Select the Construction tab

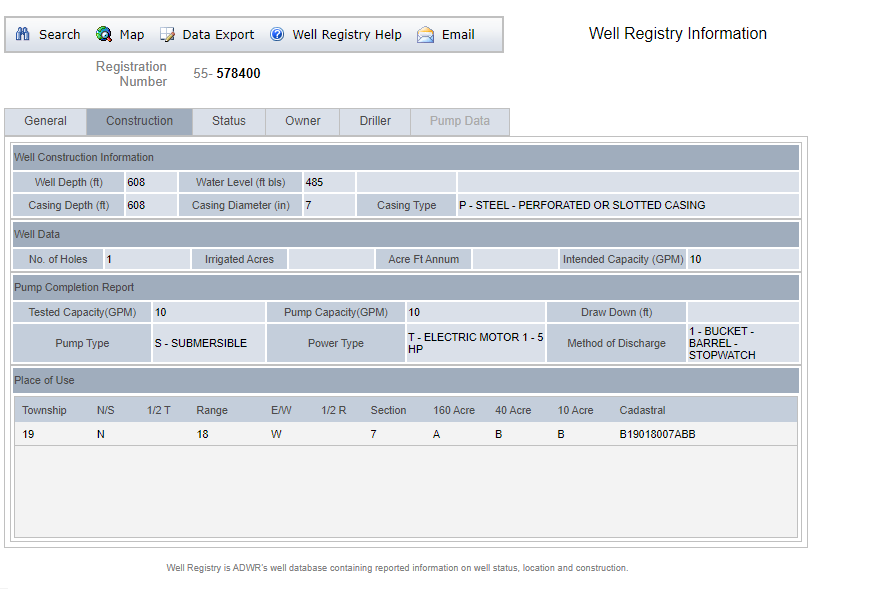click(x=140, y=121)
